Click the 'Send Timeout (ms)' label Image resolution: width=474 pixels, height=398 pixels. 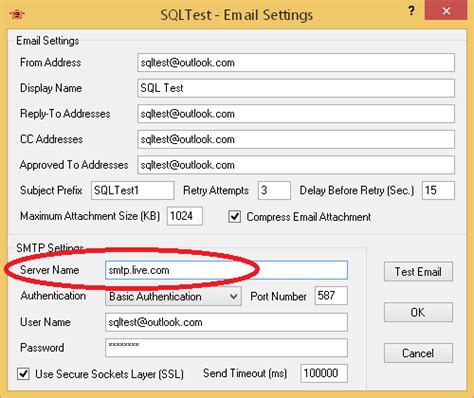point(245,373)
